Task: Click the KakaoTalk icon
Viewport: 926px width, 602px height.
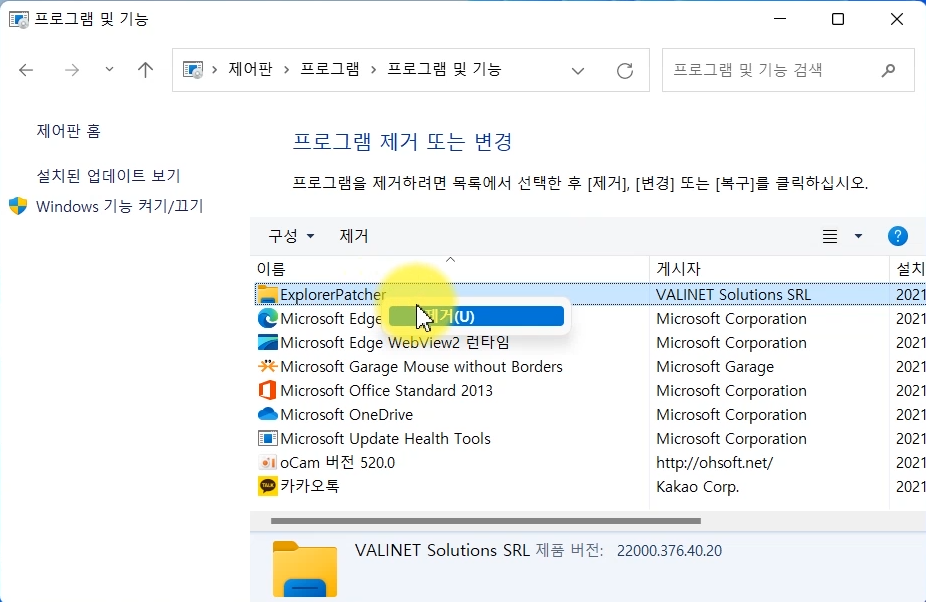Action: pyautogui.click(x=268, y=486)
